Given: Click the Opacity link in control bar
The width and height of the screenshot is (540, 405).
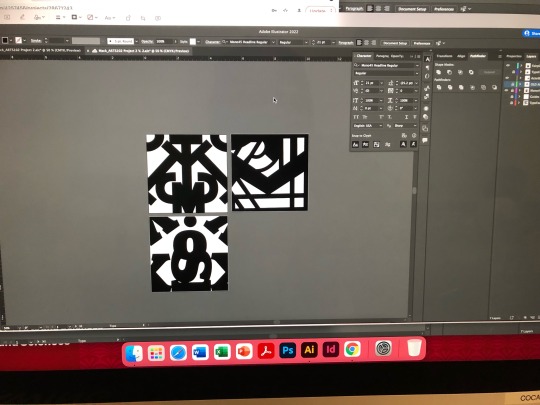Looking at the screenshot, I should [147, 41].
